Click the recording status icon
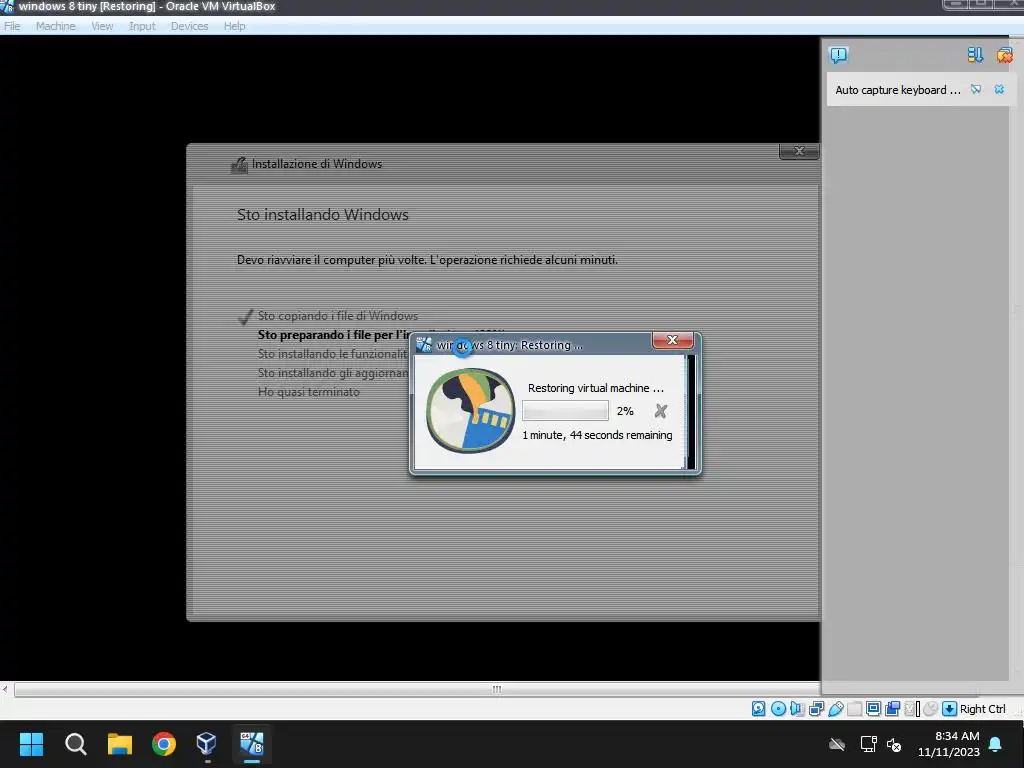This screenshot has height=768, width=1024. [893, 709]
